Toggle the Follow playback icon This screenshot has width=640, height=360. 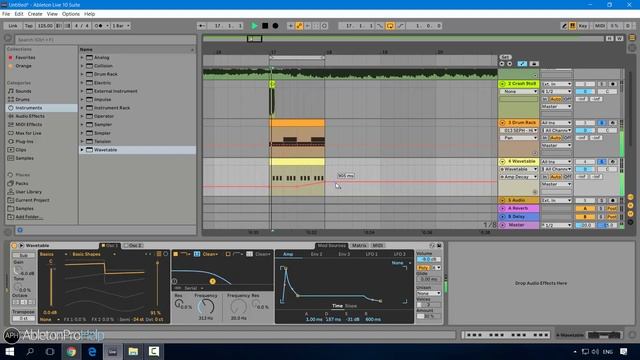202,26
